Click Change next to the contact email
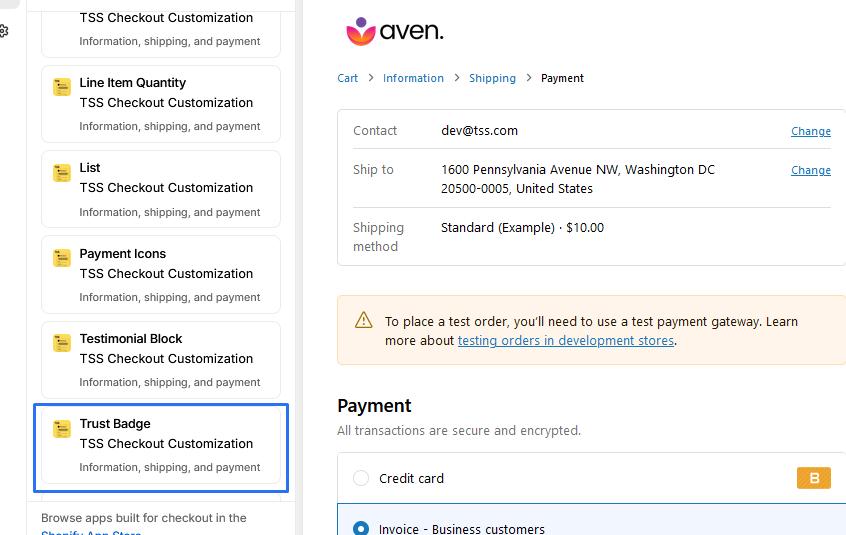The image size is (846, 535). pyautogui.click(x=810, y=131)
